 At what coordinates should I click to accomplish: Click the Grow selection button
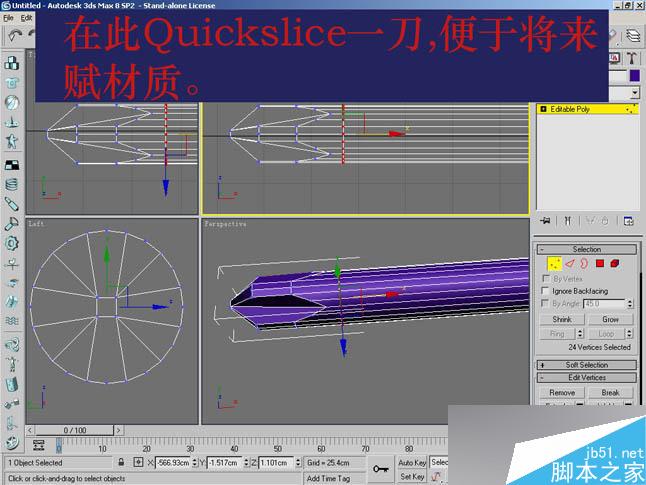(x=610, y=319)
